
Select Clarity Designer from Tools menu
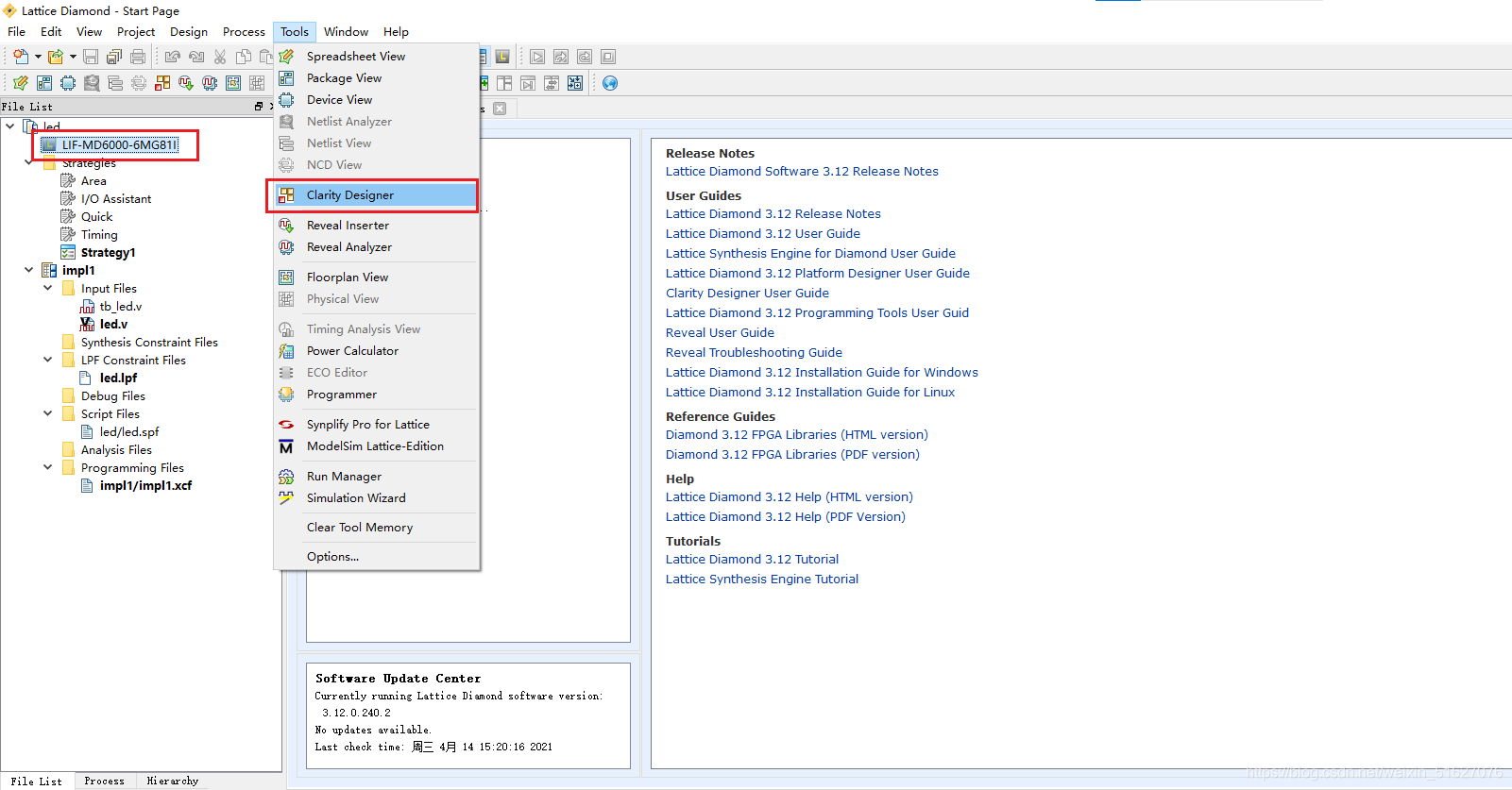pos(376,194)
